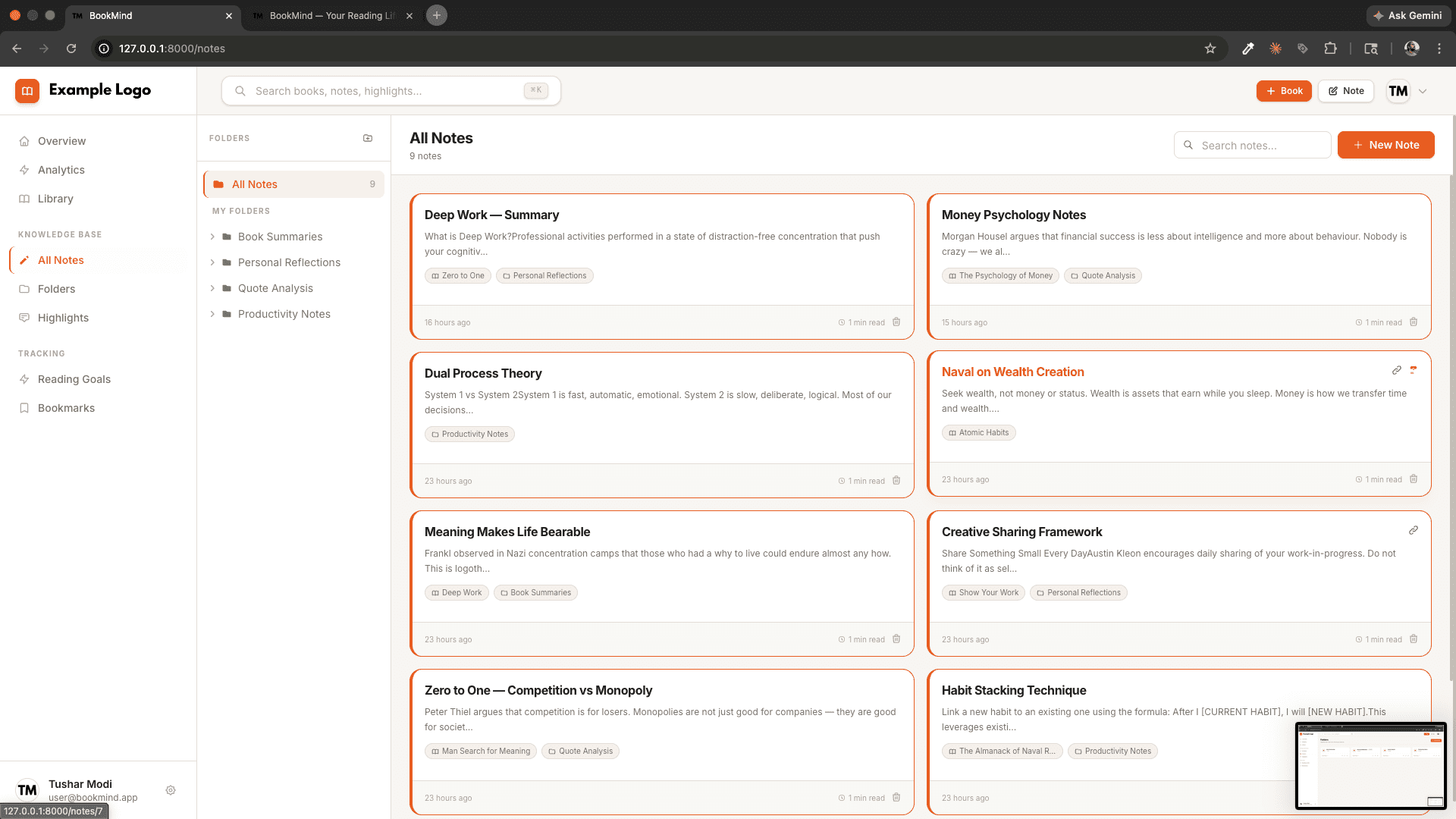This screenshot has width=1456, height=819.
Task: Go back with browser back arrow
Action: [17, 49]
